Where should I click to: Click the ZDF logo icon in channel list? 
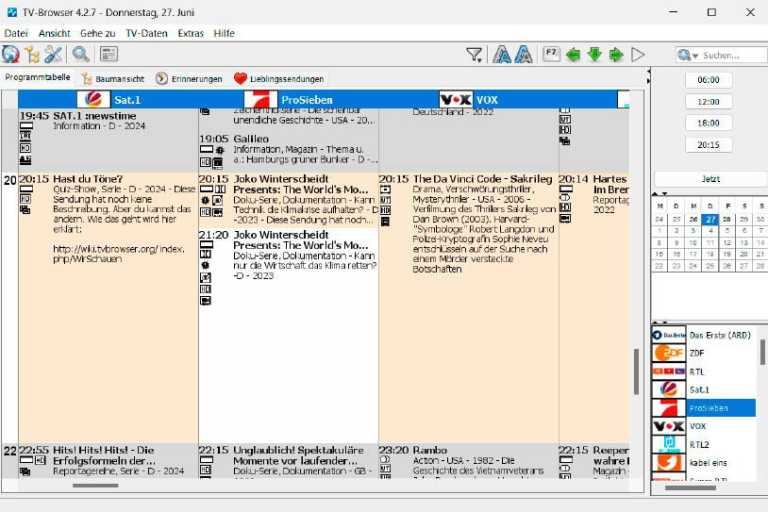click(669, 353)
